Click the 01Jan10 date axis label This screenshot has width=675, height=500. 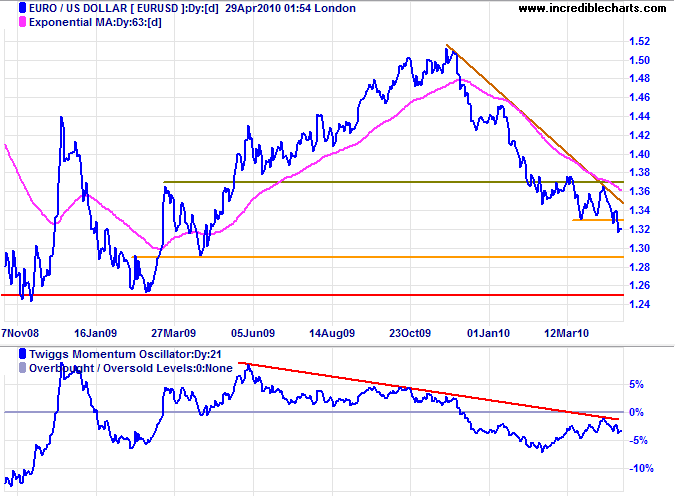(x=489, y=333)
